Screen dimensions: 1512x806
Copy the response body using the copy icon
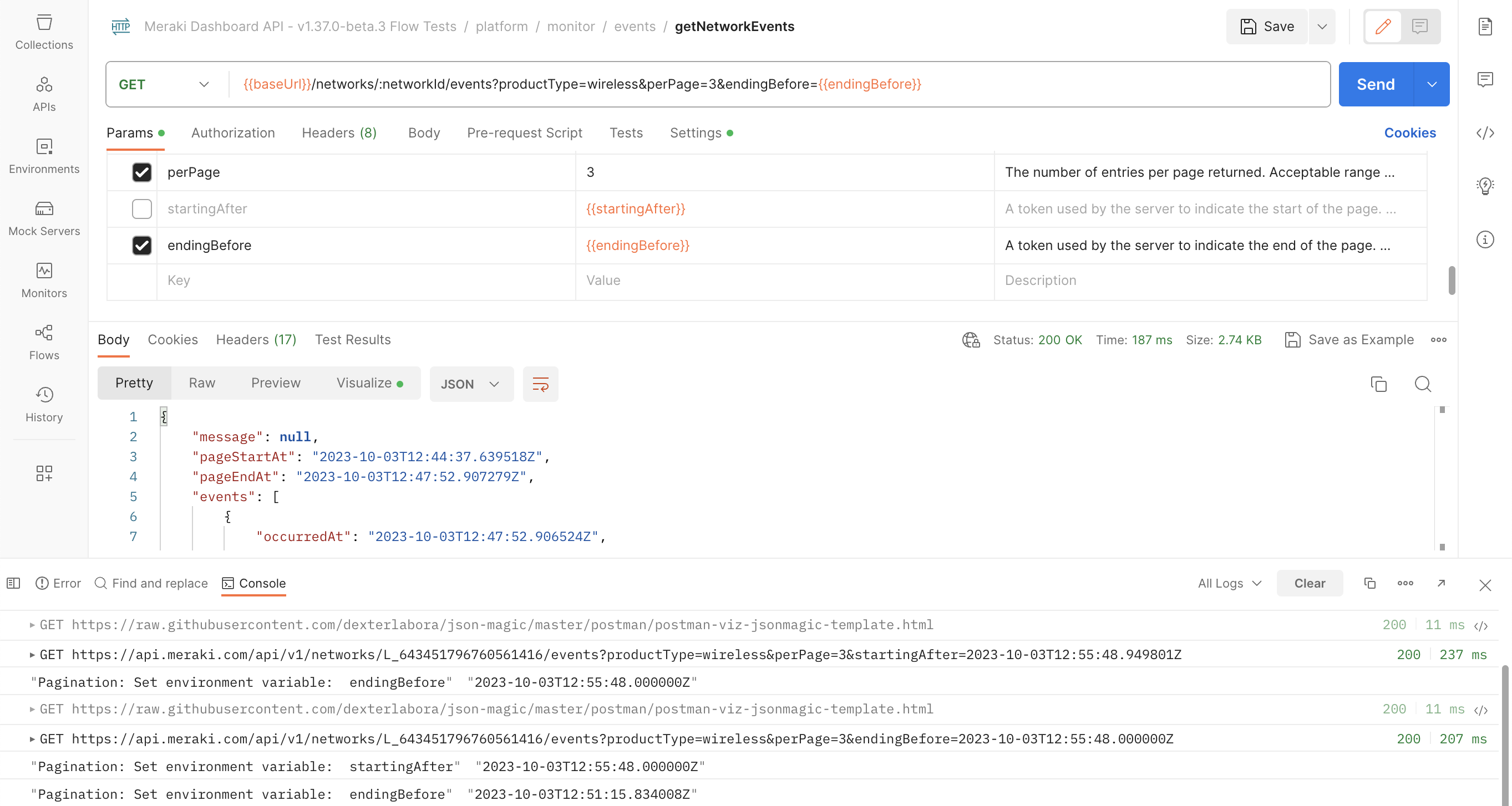pos(1378,384)
